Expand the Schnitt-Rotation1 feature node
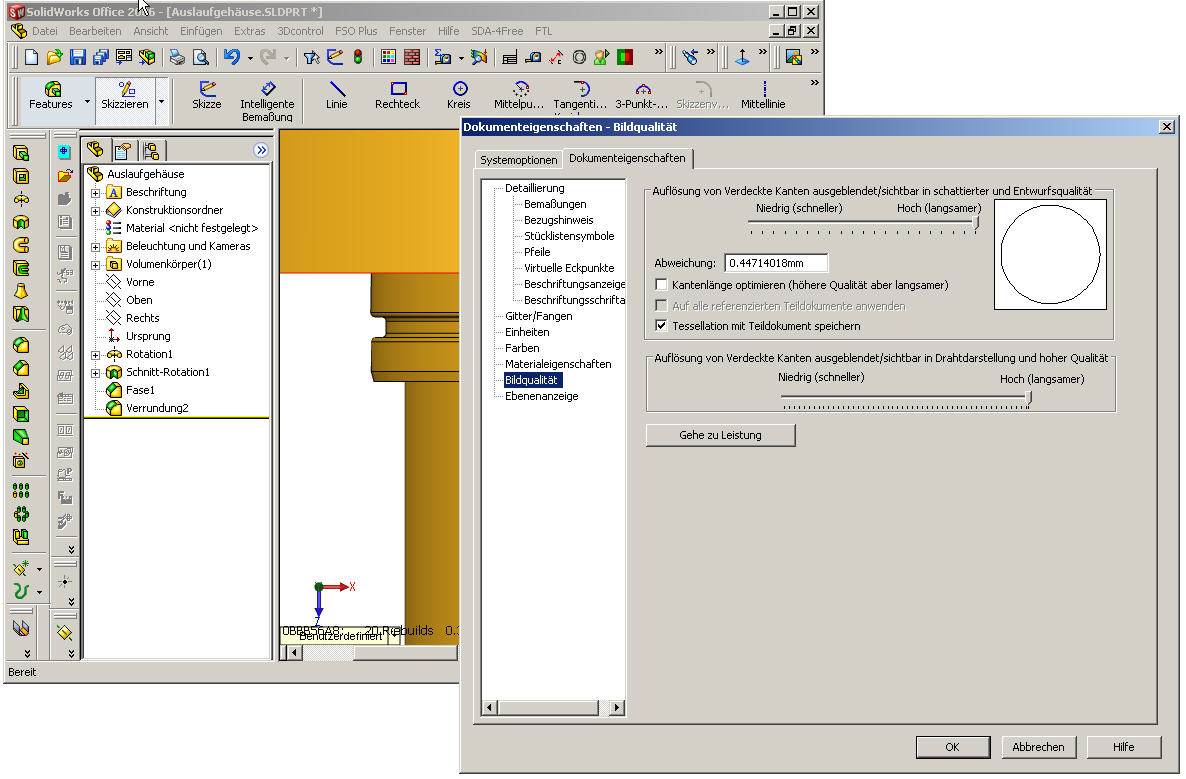This screenshot has width=1186, height=779. 95,373
